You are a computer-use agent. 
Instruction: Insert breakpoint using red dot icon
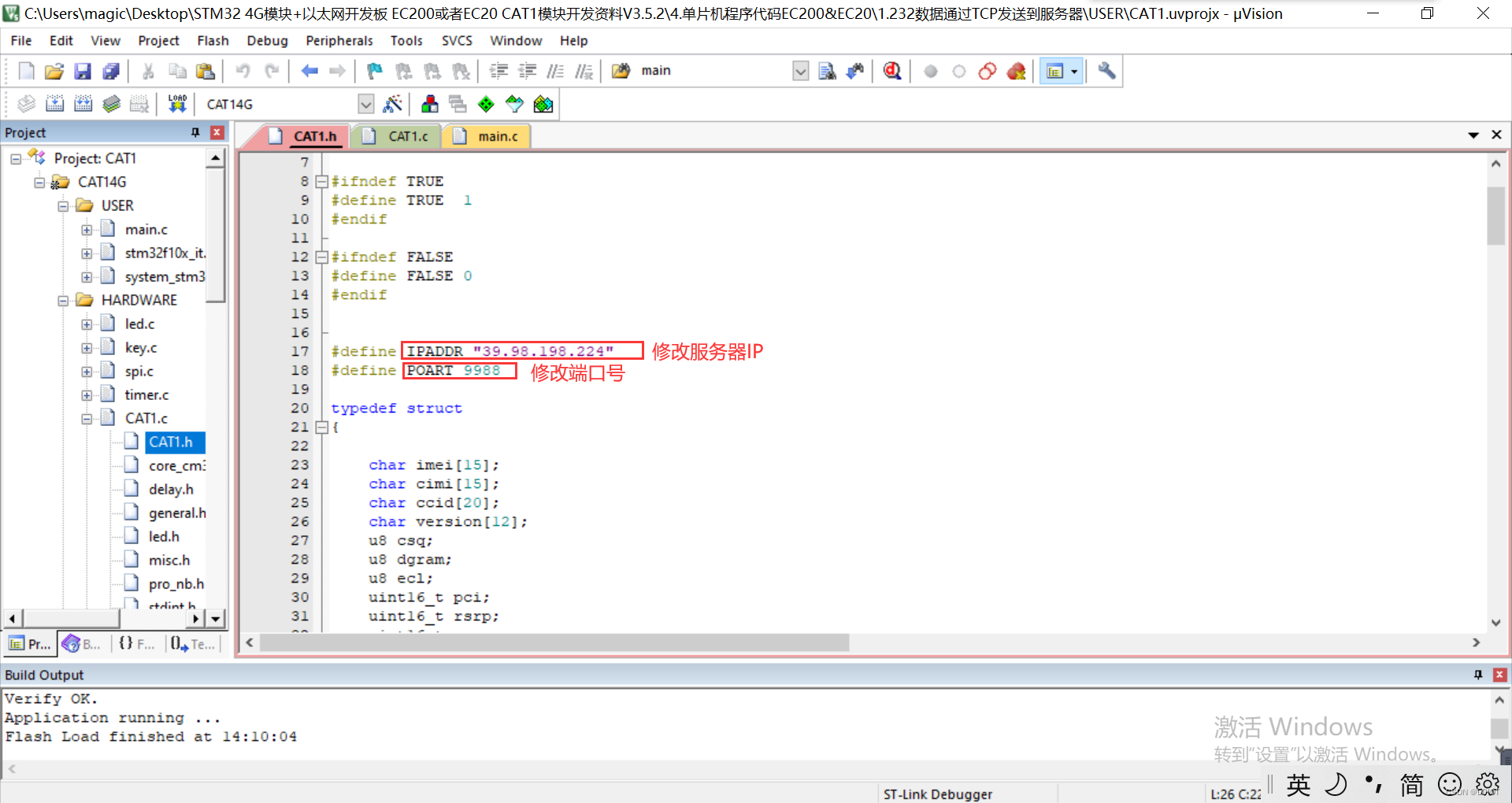pyautogui.click(x=931, y=72)
